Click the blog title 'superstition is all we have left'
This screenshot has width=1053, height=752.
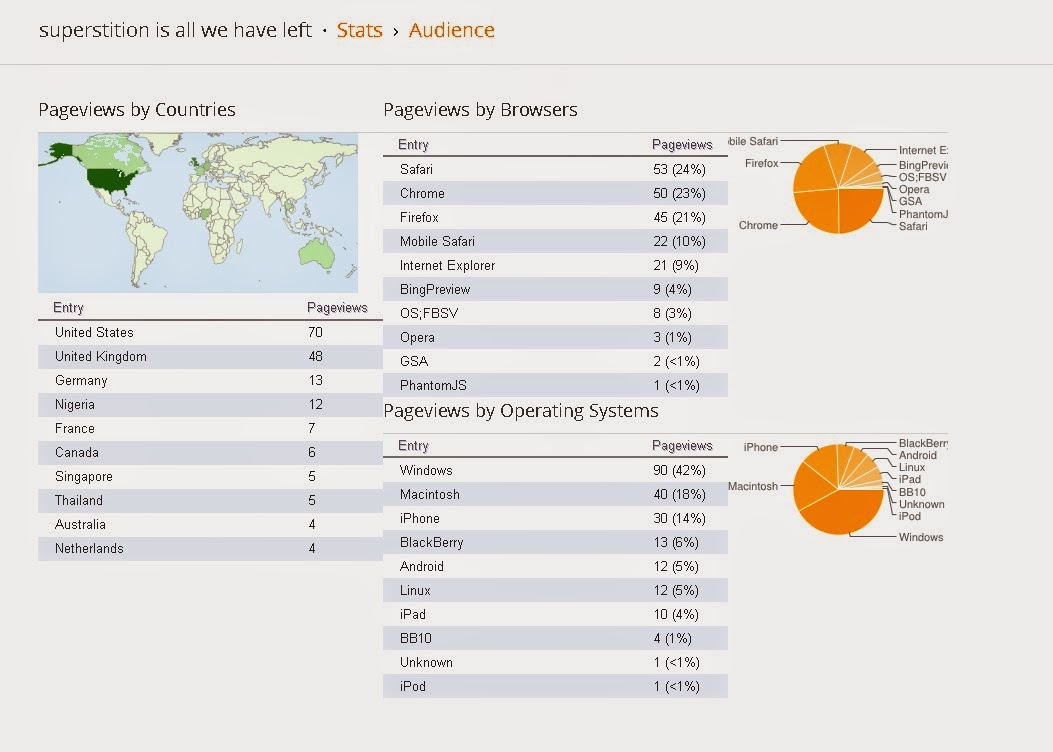pos(175,30)
